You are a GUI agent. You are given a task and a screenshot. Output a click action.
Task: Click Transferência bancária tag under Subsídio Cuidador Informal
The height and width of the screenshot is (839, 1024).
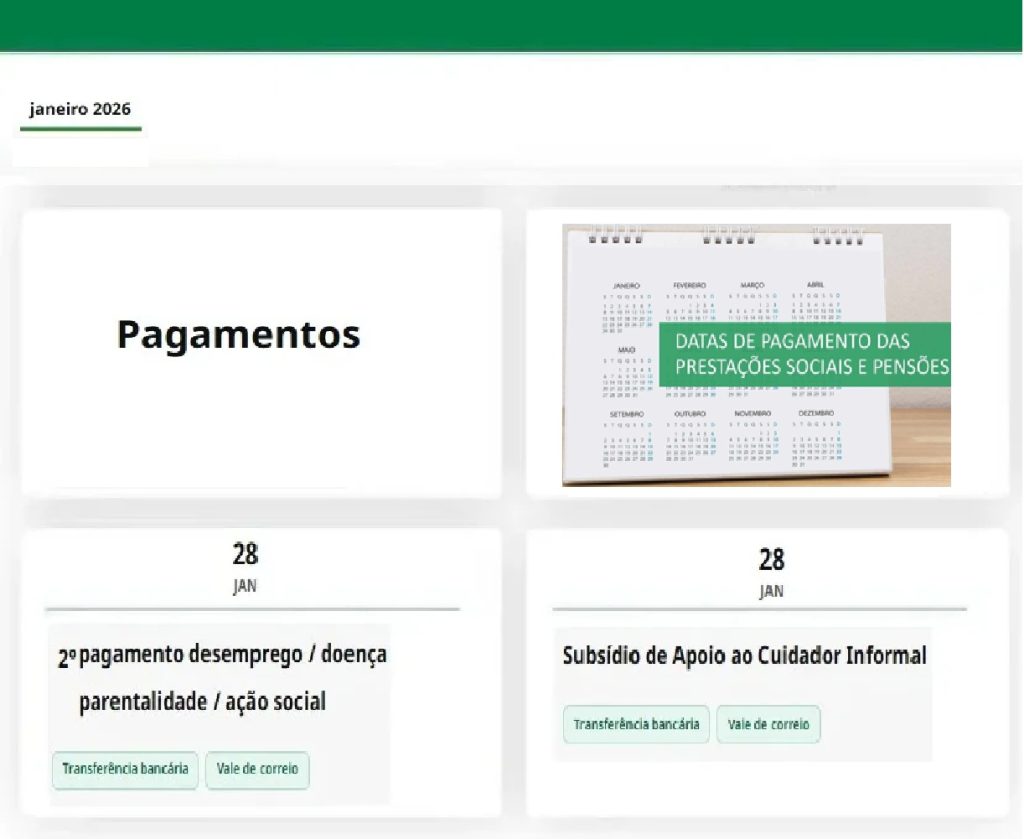(636, 724)
